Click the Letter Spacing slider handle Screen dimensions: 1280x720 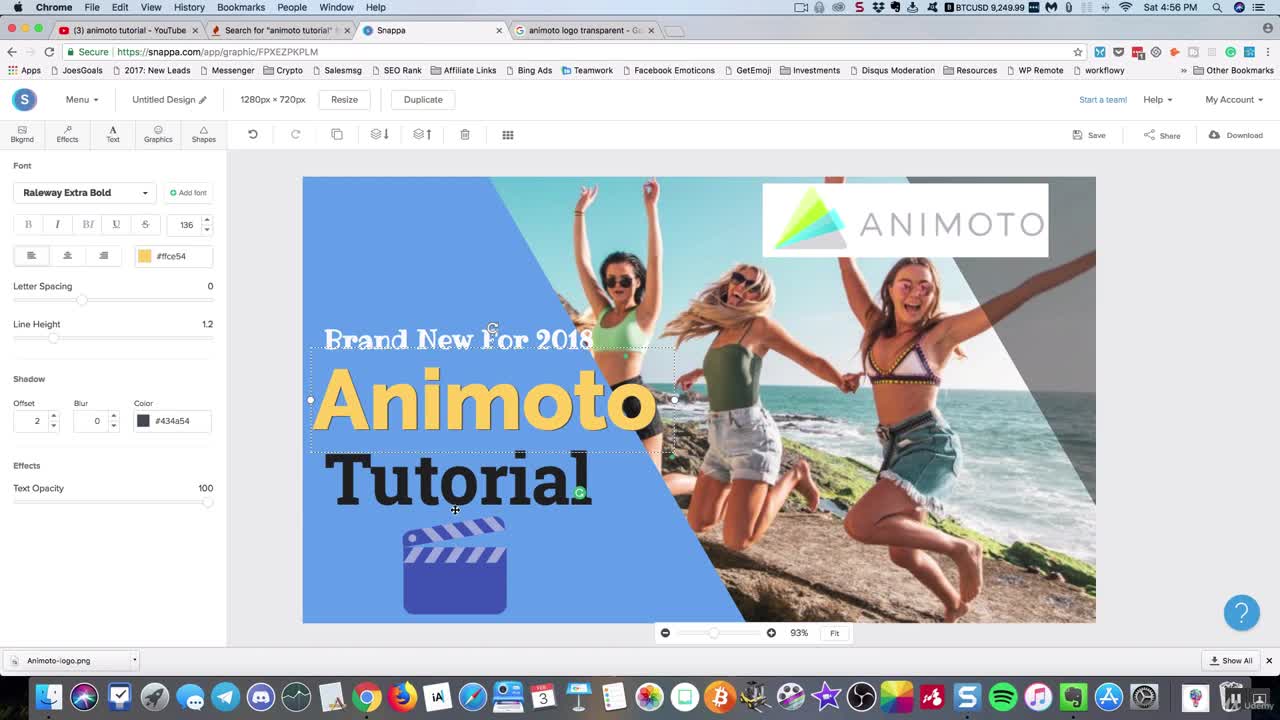click(82, 300)
